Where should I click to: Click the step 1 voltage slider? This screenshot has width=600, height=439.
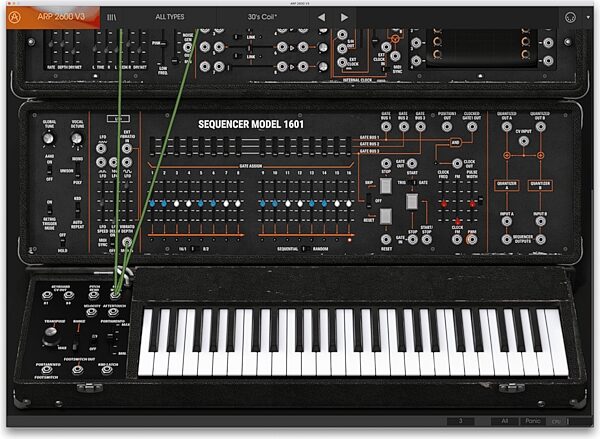(152, 203)
